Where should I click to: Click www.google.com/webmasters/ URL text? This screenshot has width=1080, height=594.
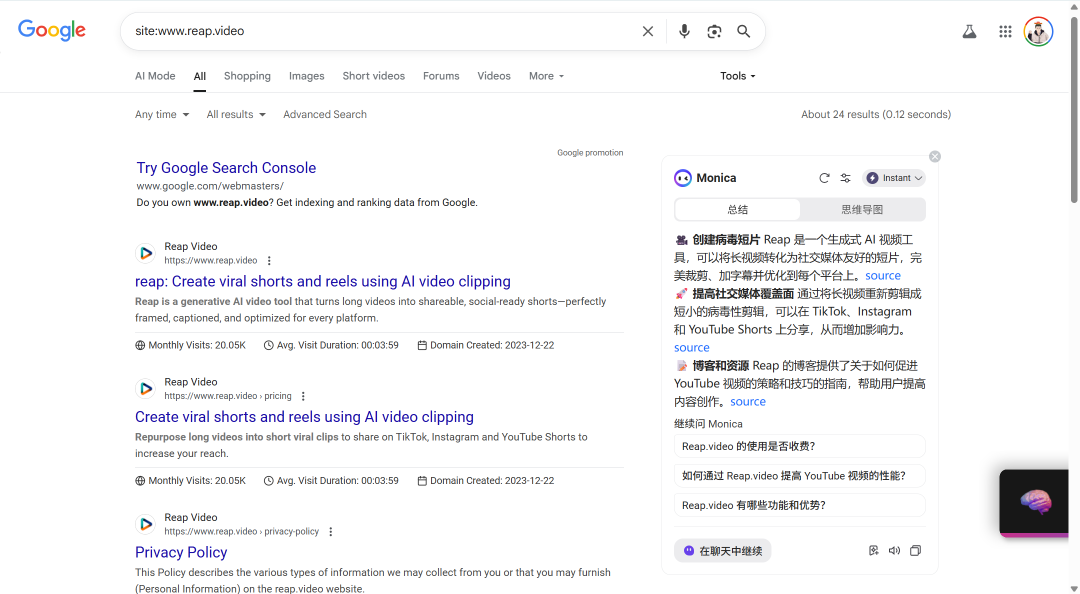click(x=210, y=186)
